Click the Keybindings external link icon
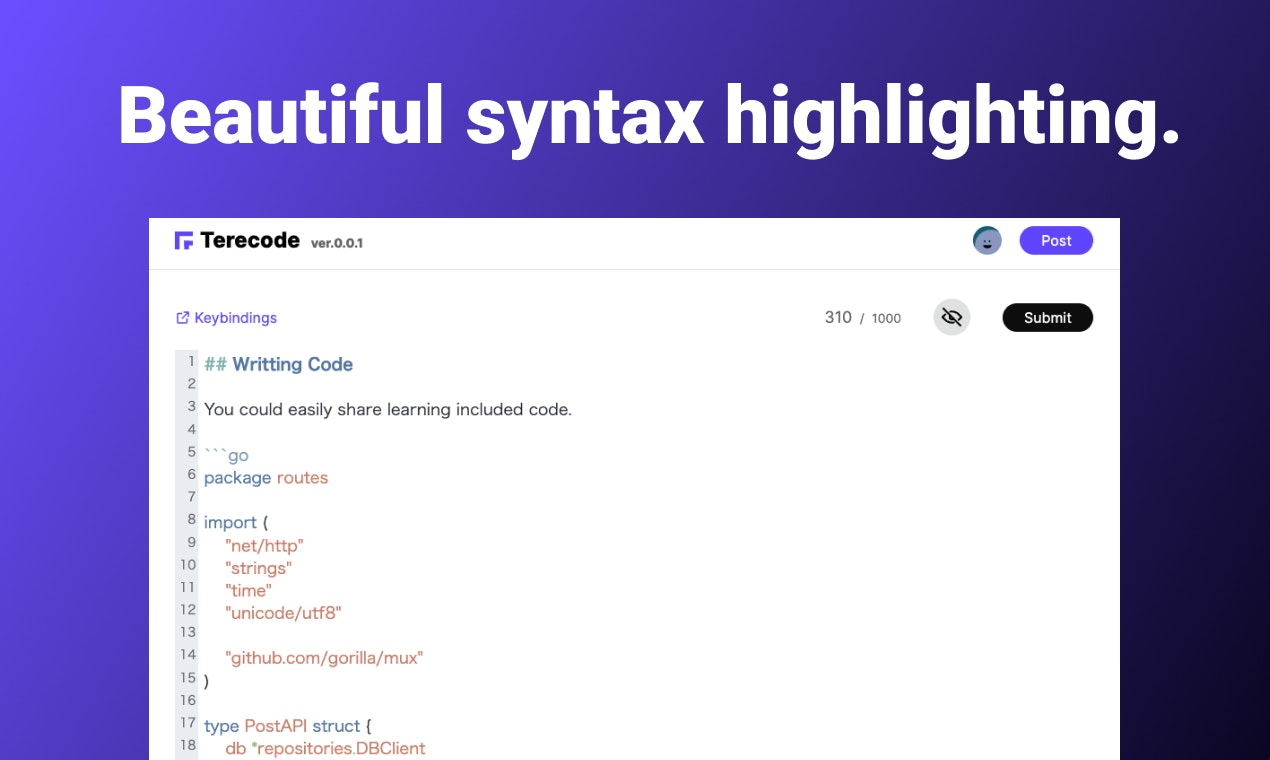 pos(182,318)
